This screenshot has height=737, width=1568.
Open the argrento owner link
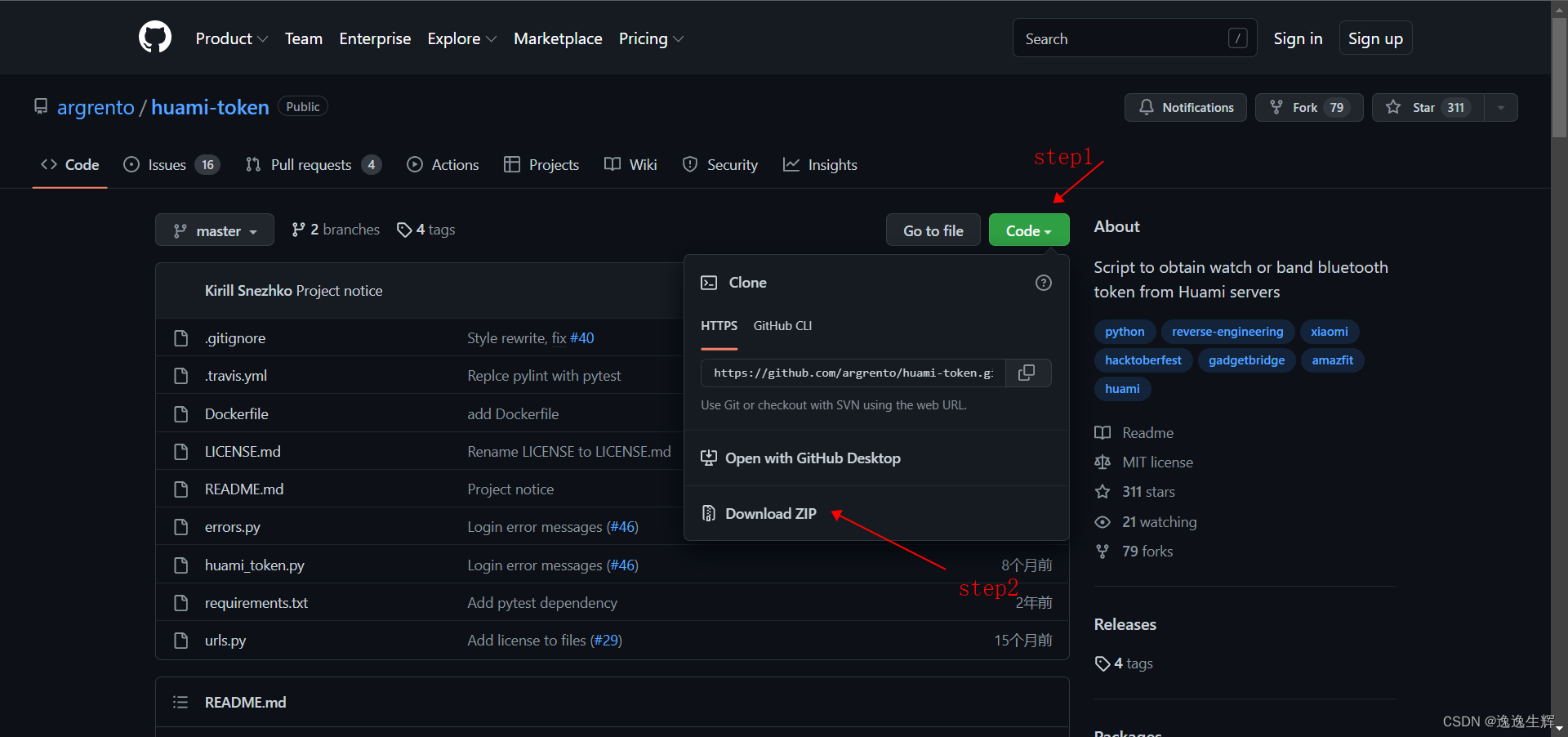[x=96, y=107]
